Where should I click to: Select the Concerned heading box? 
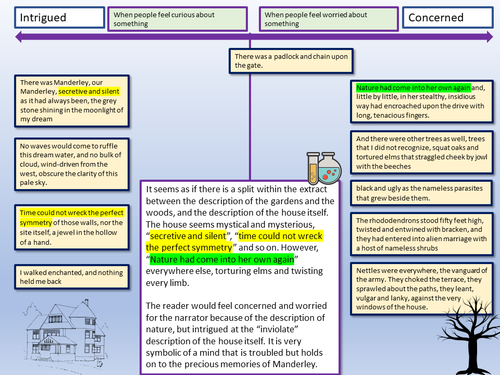click(x=448, y=18)
